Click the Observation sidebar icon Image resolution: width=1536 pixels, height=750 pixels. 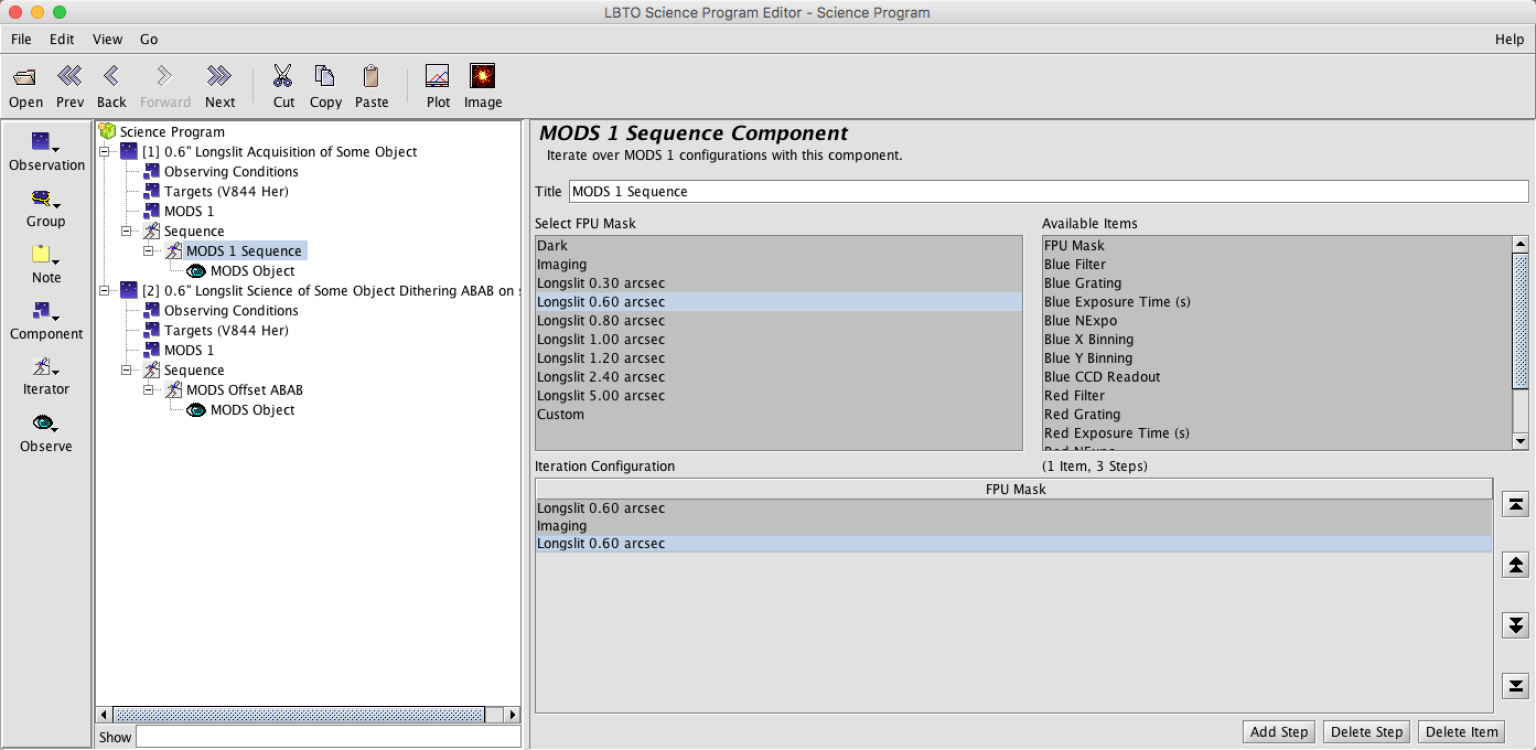pos(41,141)
